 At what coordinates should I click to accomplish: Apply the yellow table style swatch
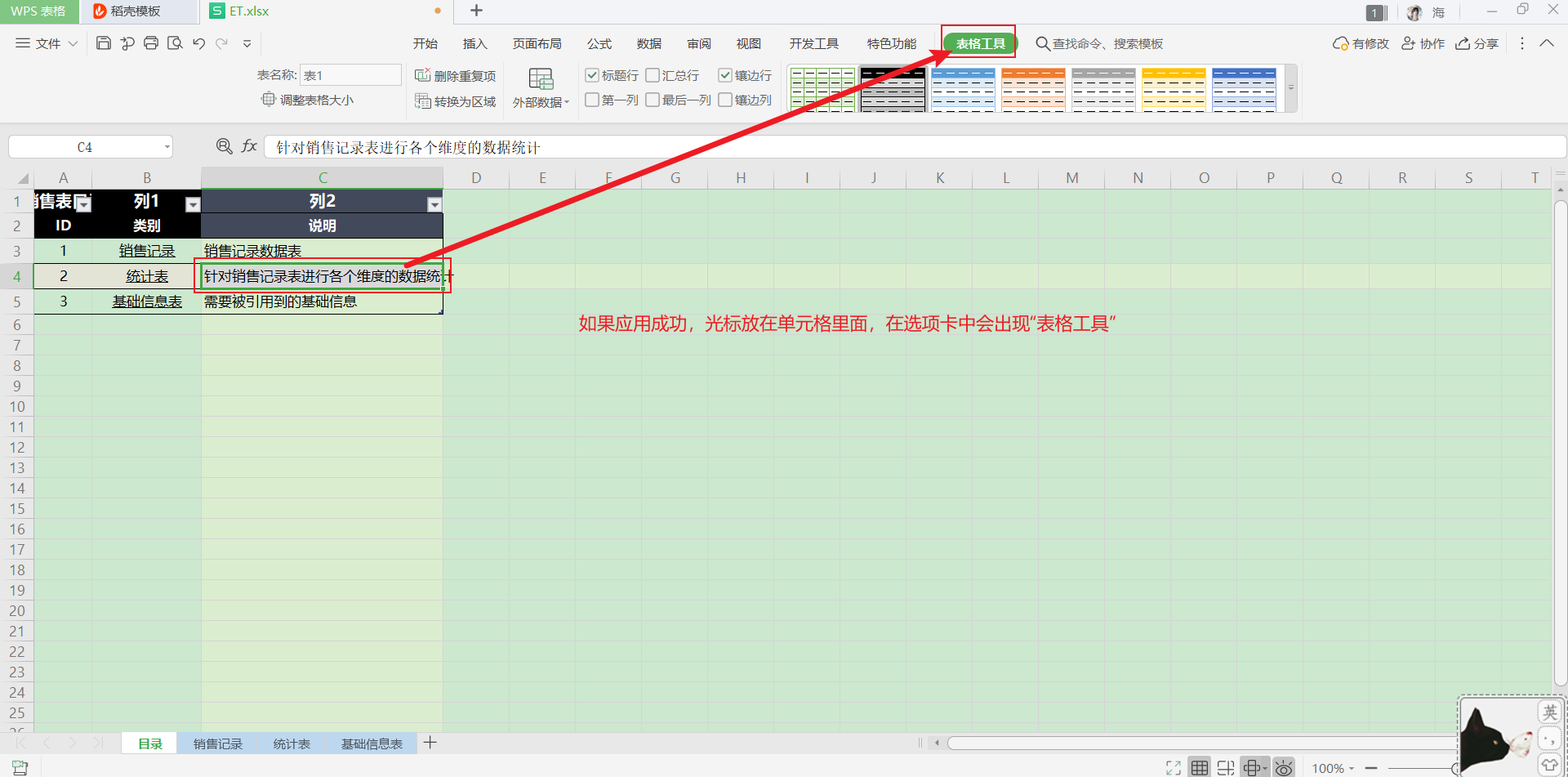[1174, 89]
